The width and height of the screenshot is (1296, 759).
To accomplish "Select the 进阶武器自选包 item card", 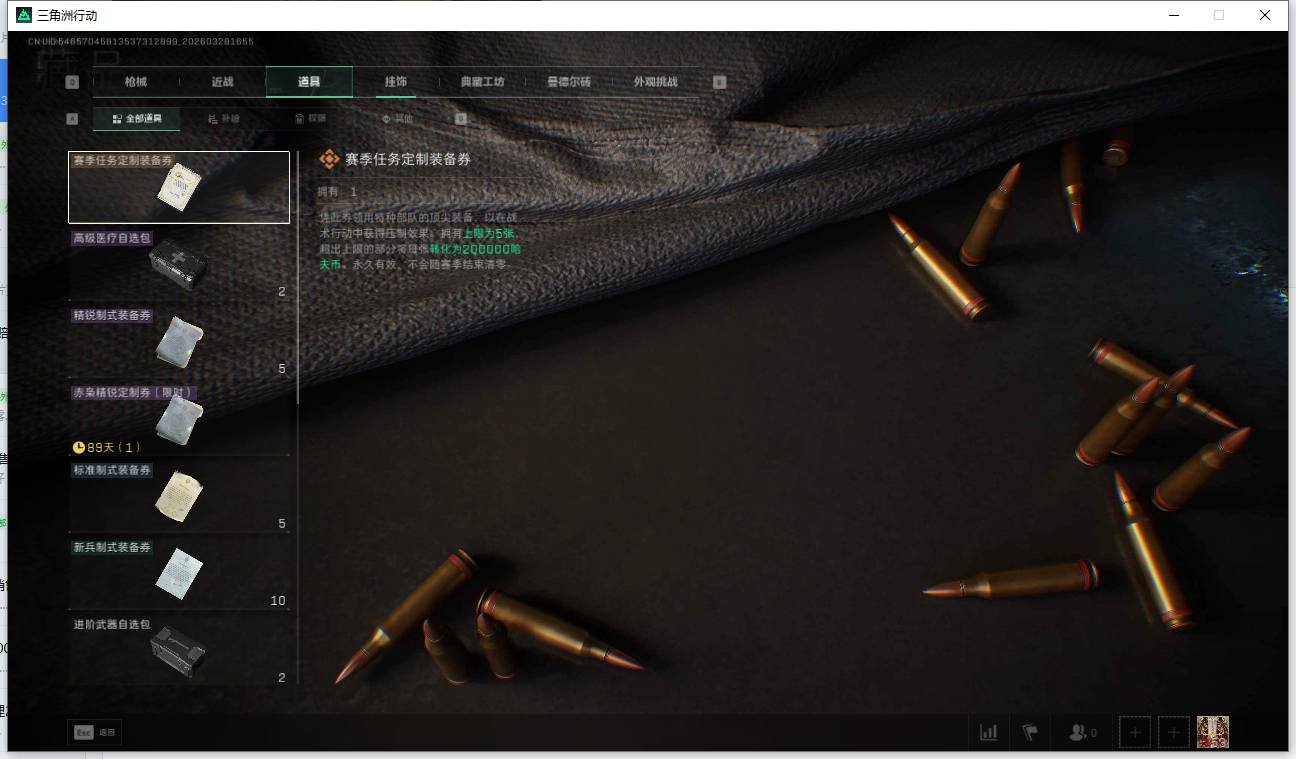I will [x=179, y=650].
